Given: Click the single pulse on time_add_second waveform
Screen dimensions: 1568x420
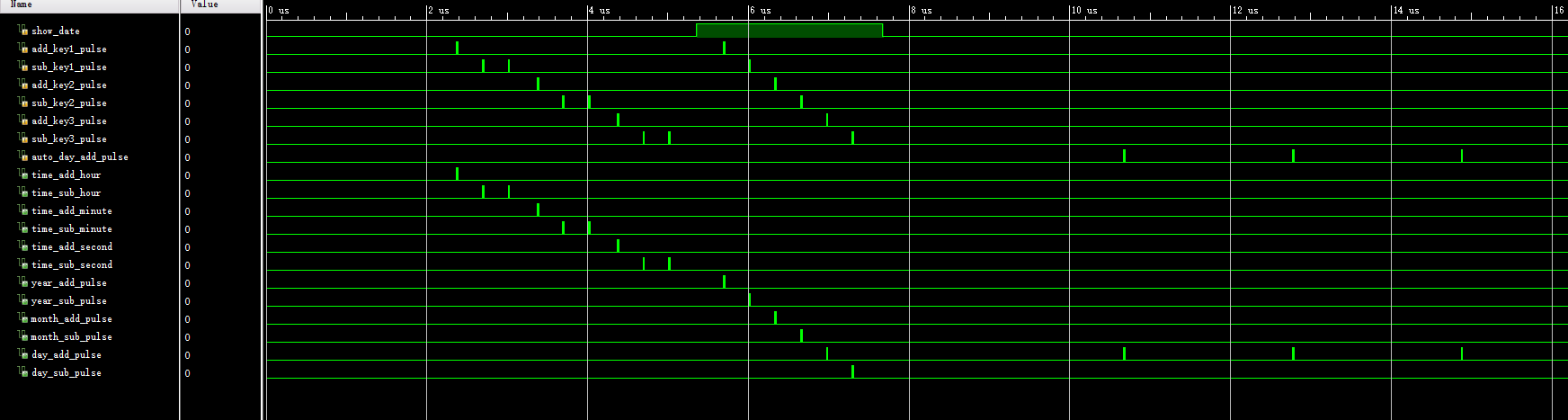Looking at the screenshot, I should tap(618, 246).
